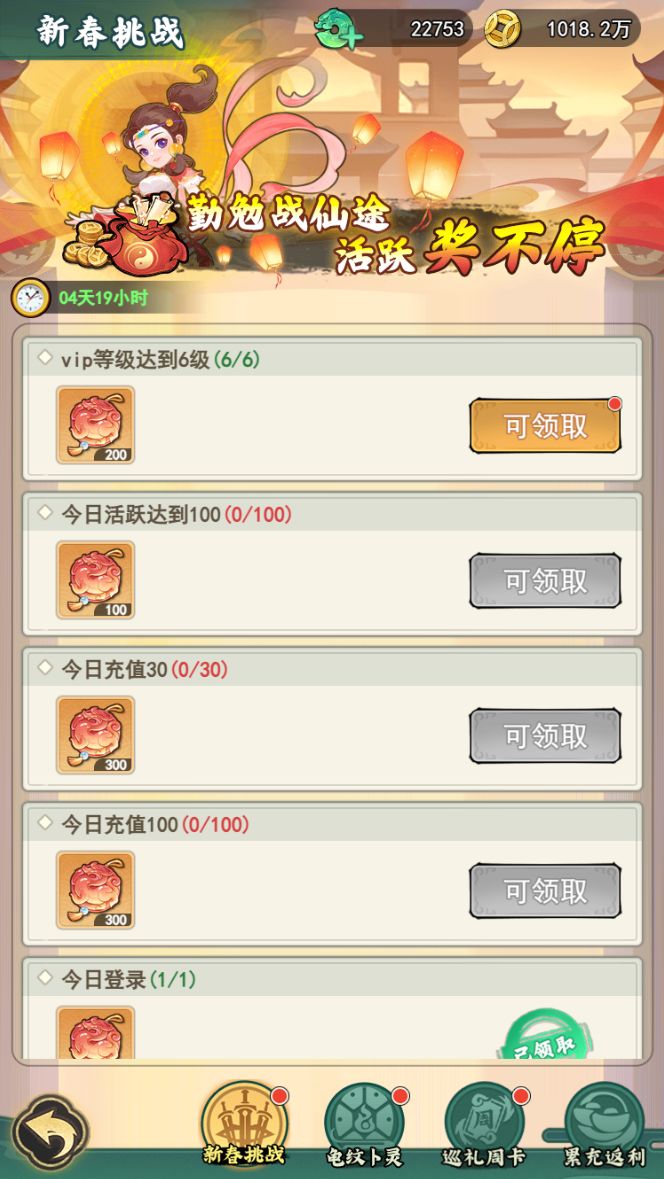This screenshot has height=1179, width=664.
Task: Tap the gold coin currency icon
Action: (x=502, y=29)
